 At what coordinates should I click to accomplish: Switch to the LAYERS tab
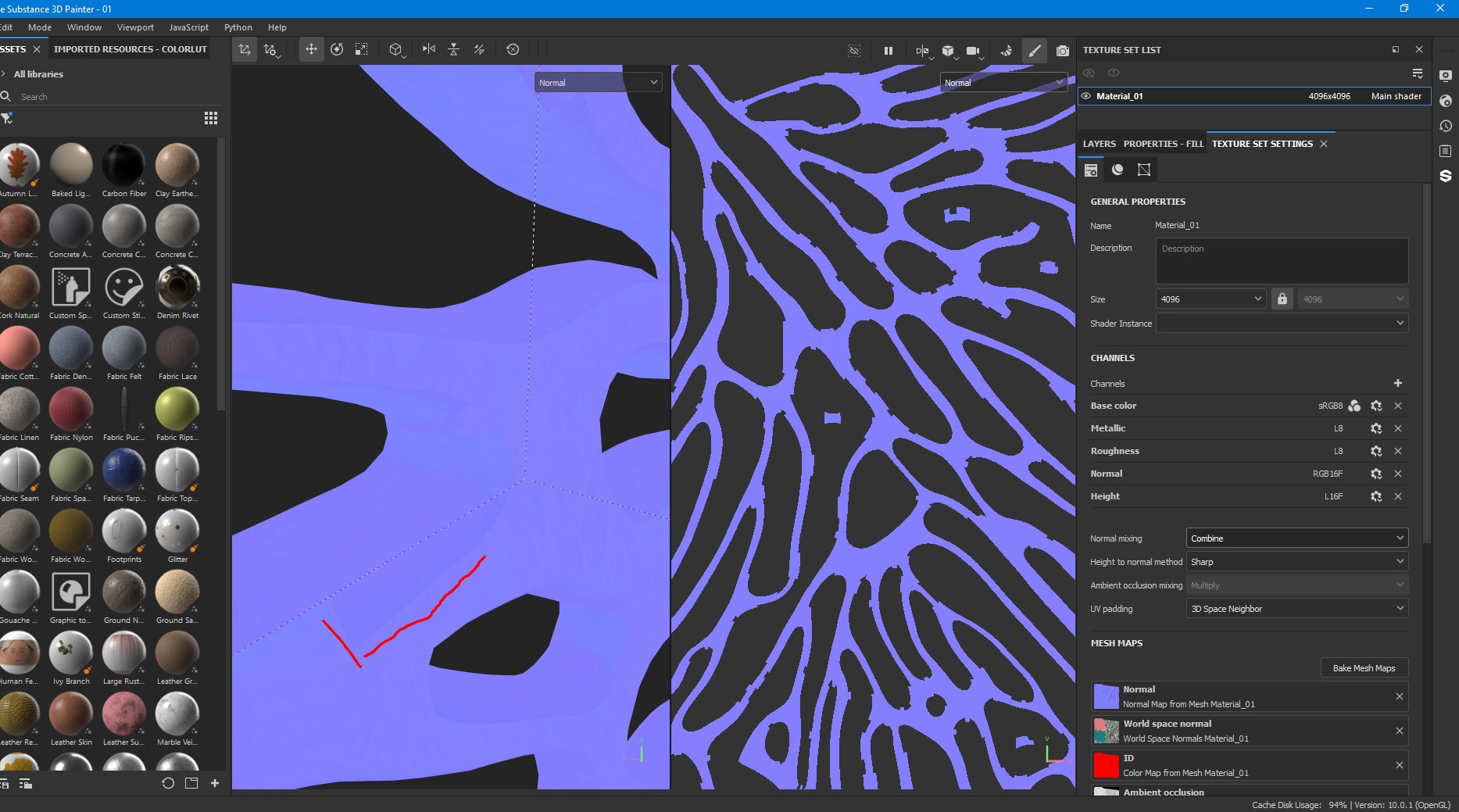(1099, 144)
